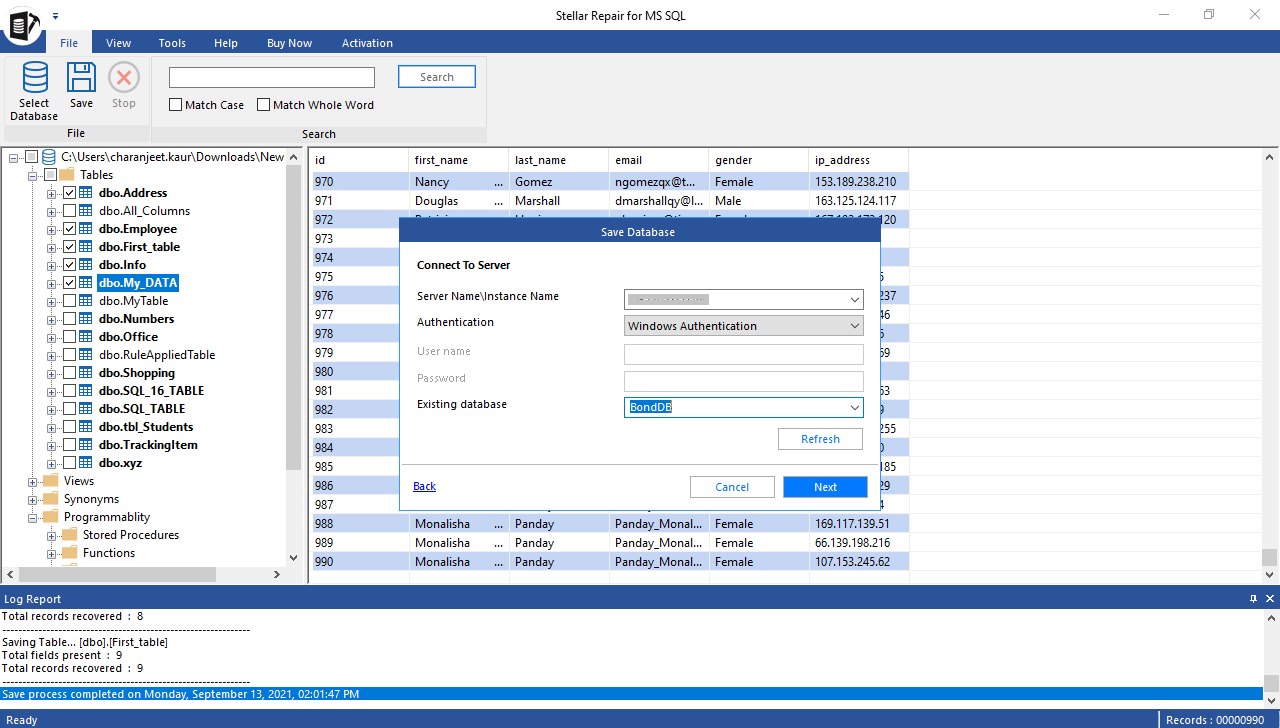Click the Next button
This screenshot has height=728, width=1280.
point(825,487)
